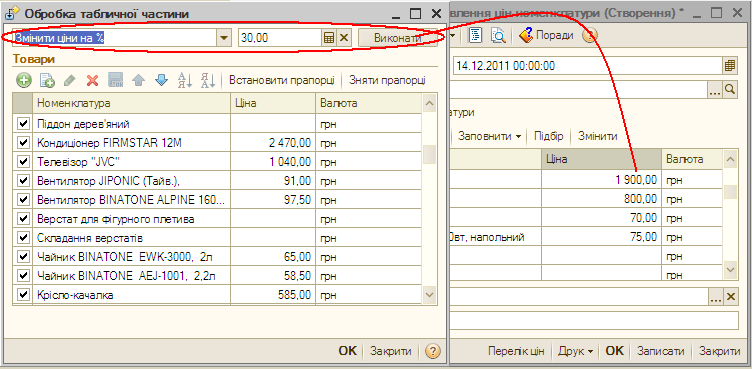Click help question mark icon in Обробка window
Screen dimensions: 752x369
(x=432, y=351)
